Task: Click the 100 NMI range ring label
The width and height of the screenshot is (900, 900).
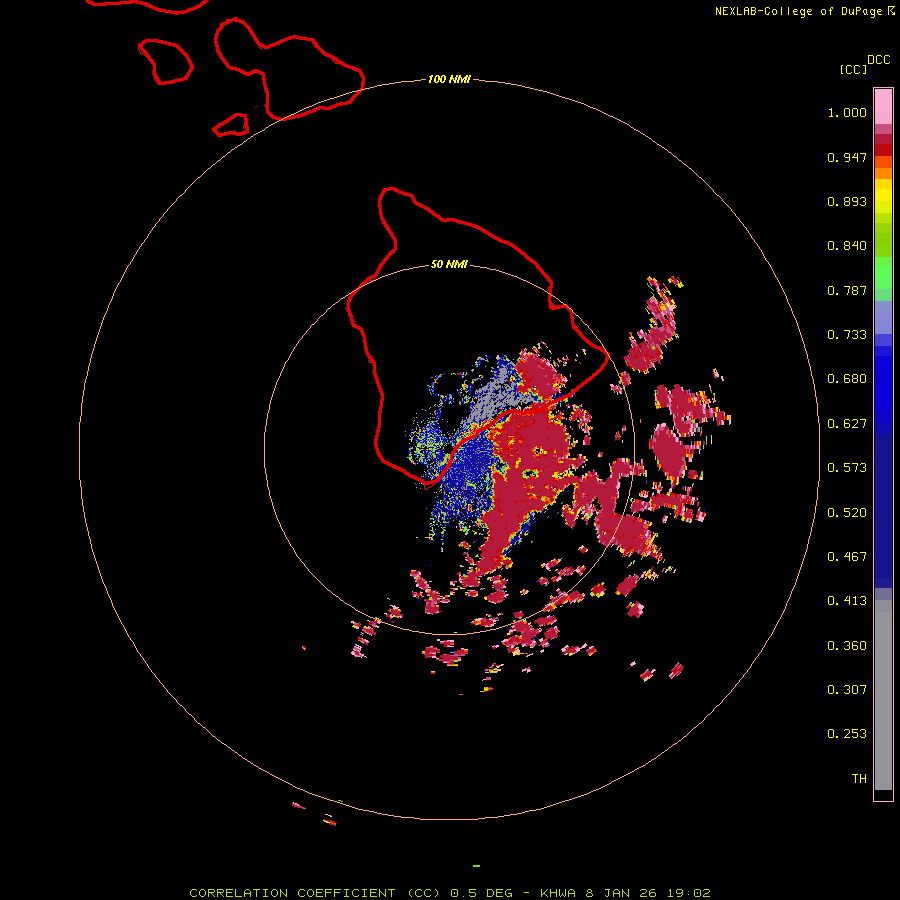Action: pyautogui.click(x=449, y=79)
